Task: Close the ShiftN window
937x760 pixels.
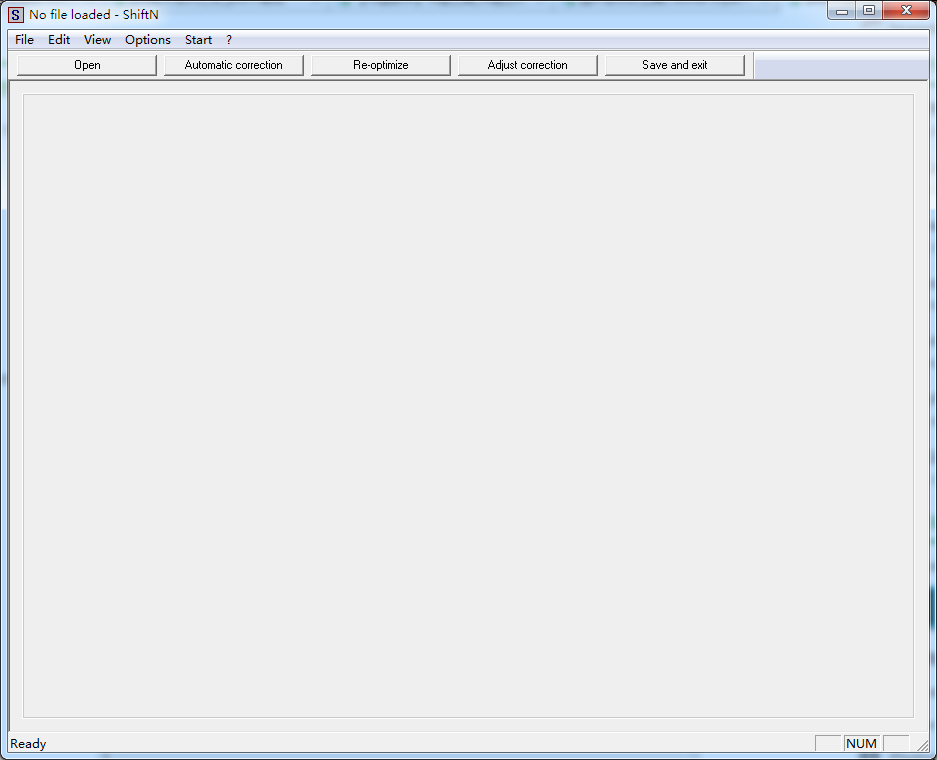Action: pyautogui.click(x=906, y=11)
